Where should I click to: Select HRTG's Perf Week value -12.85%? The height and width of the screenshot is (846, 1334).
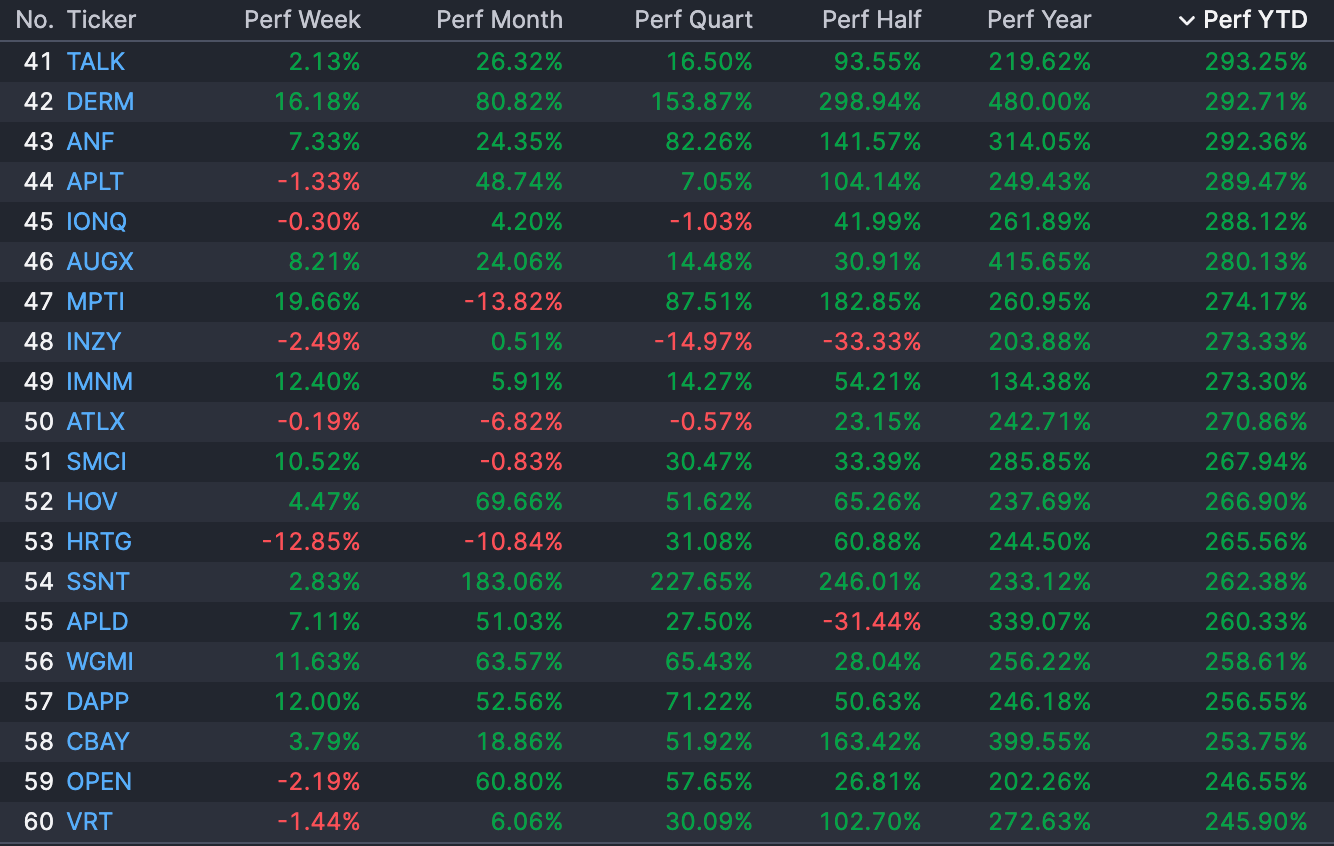[311, 542]
